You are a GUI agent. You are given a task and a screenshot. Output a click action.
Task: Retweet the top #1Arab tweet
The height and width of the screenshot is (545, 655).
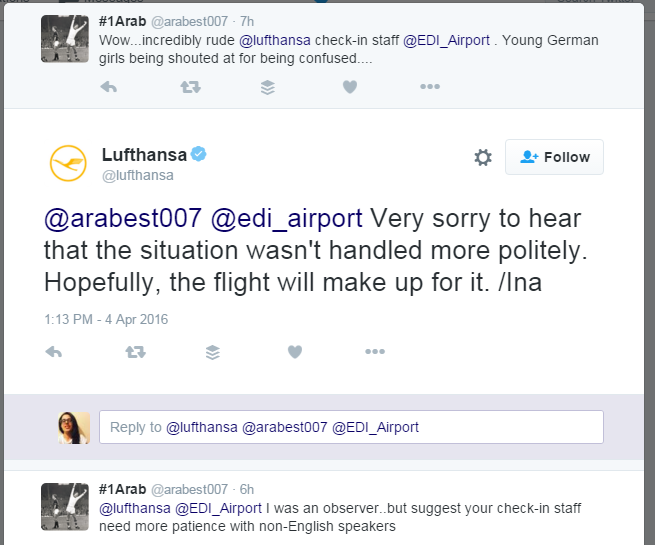(x=189, y=87)
